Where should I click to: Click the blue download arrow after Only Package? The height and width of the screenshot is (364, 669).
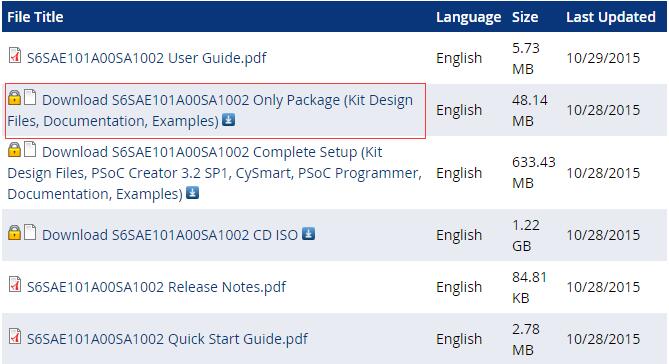click(229, 120)
